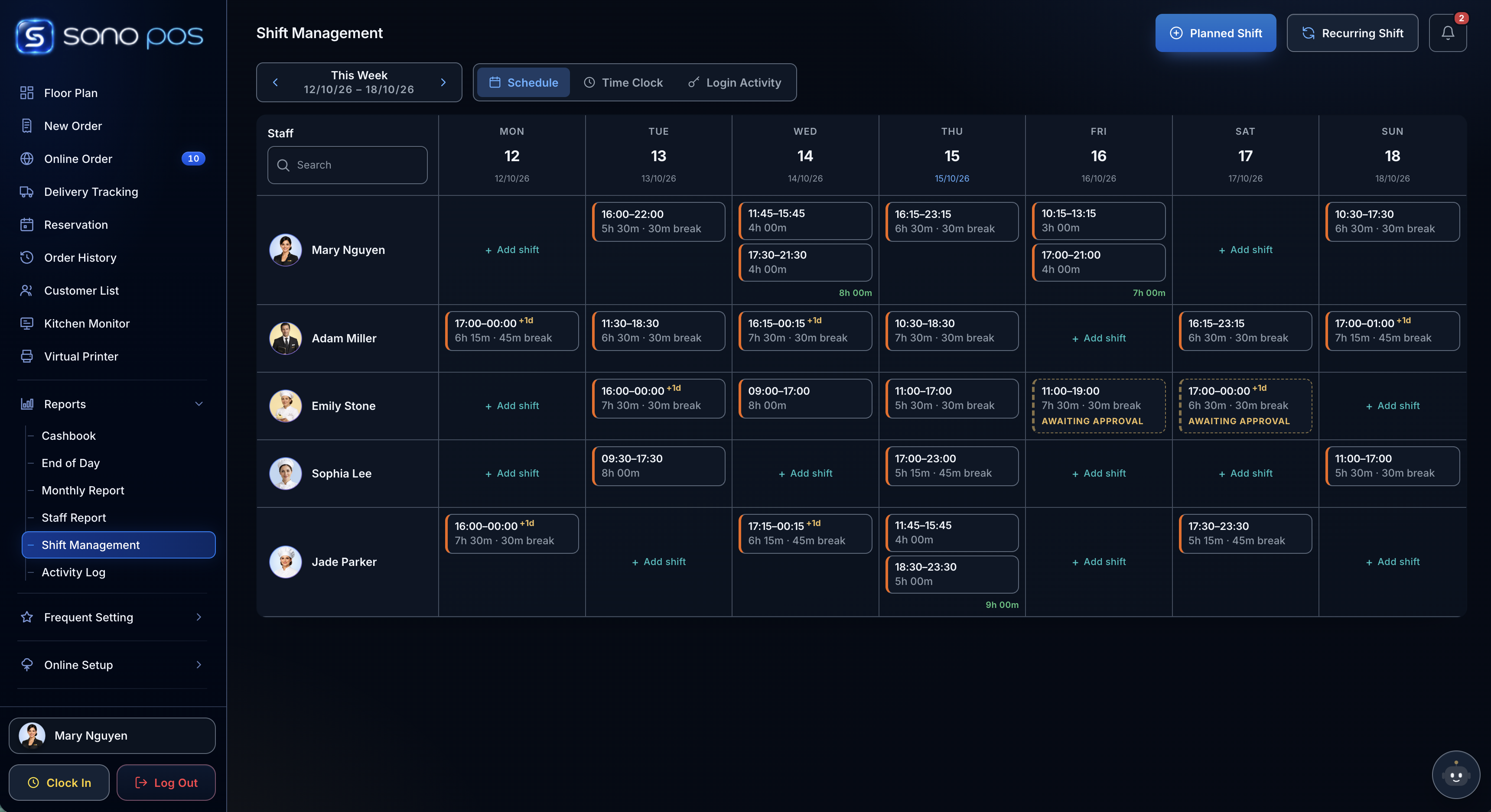Open the Cashbook menu item
Viewport: 1491px width, 812px height.
pos(68,436)
